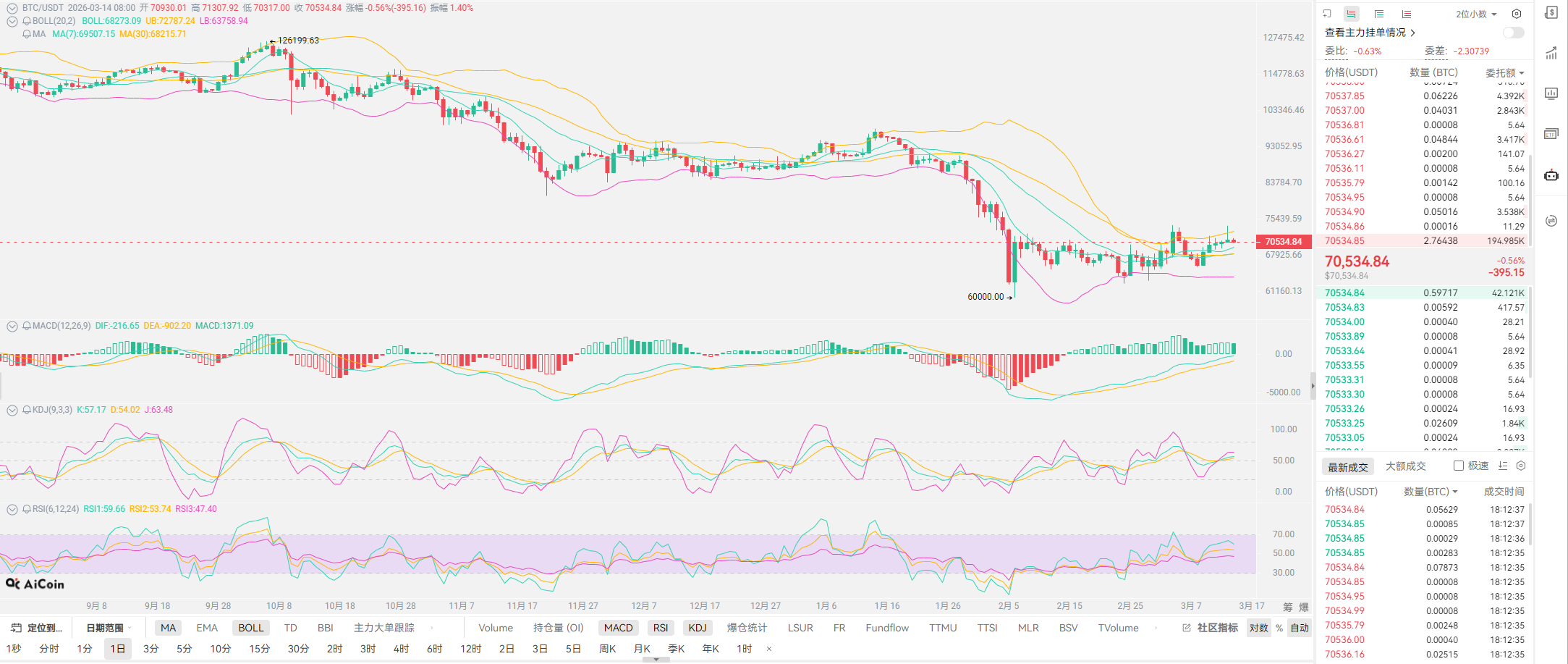The image size is (1568, 664).
Task: Open recent trades settings hexagon icon
Action: [1521, 466]
